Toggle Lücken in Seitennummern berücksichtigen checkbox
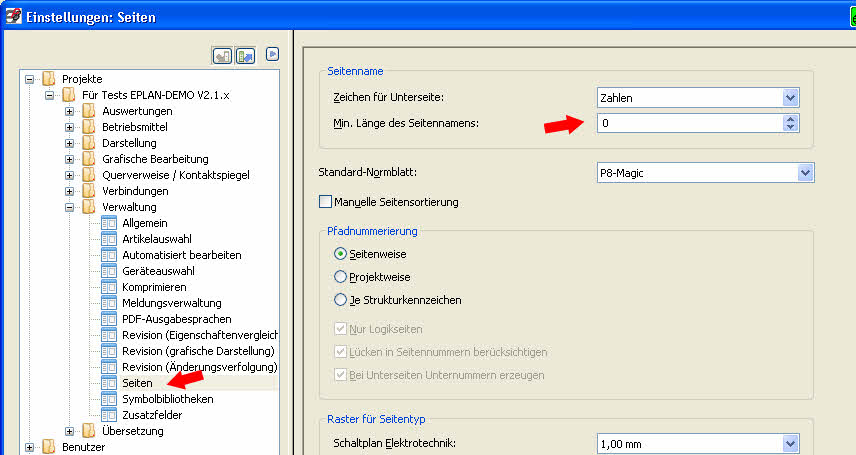This screenshot has height=455, width=856. (x=340, y=352)
